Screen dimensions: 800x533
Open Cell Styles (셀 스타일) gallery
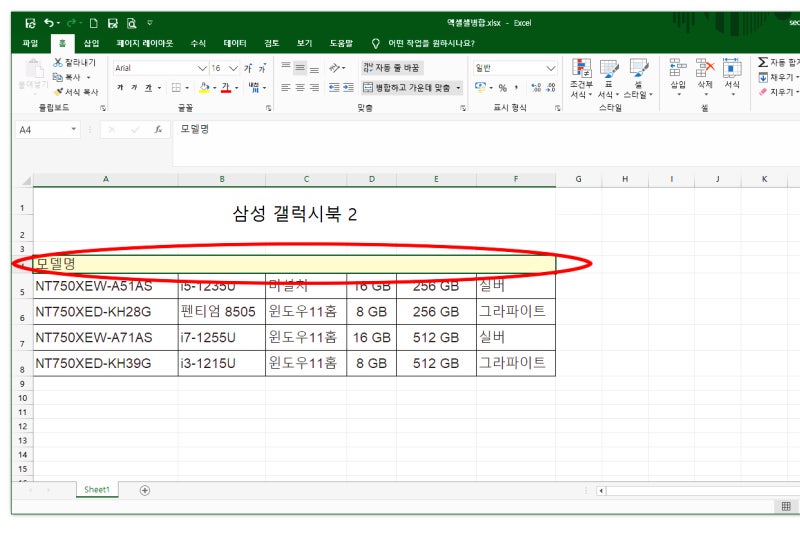638,78
